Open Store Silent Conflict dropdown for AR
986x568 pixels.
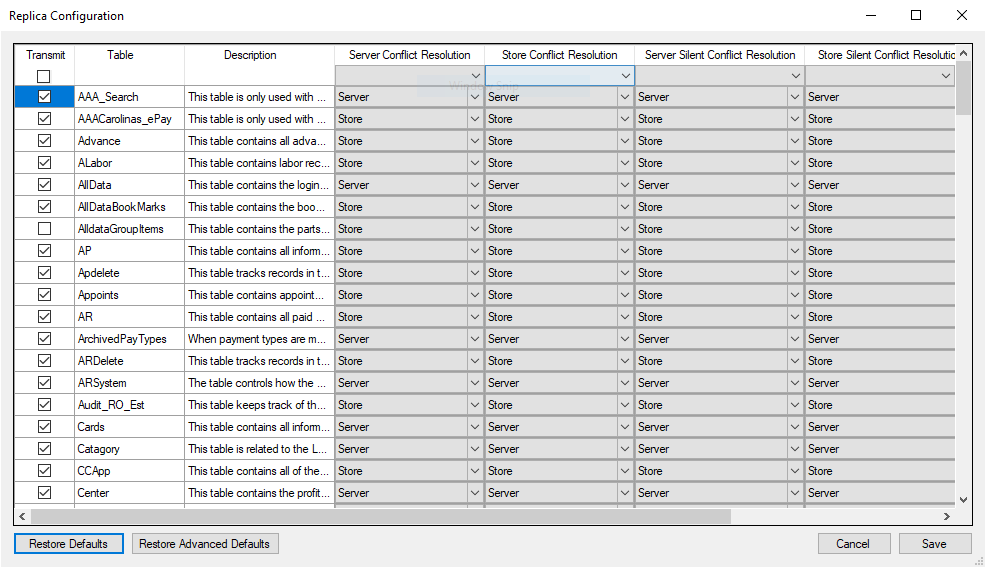[880, 317]
